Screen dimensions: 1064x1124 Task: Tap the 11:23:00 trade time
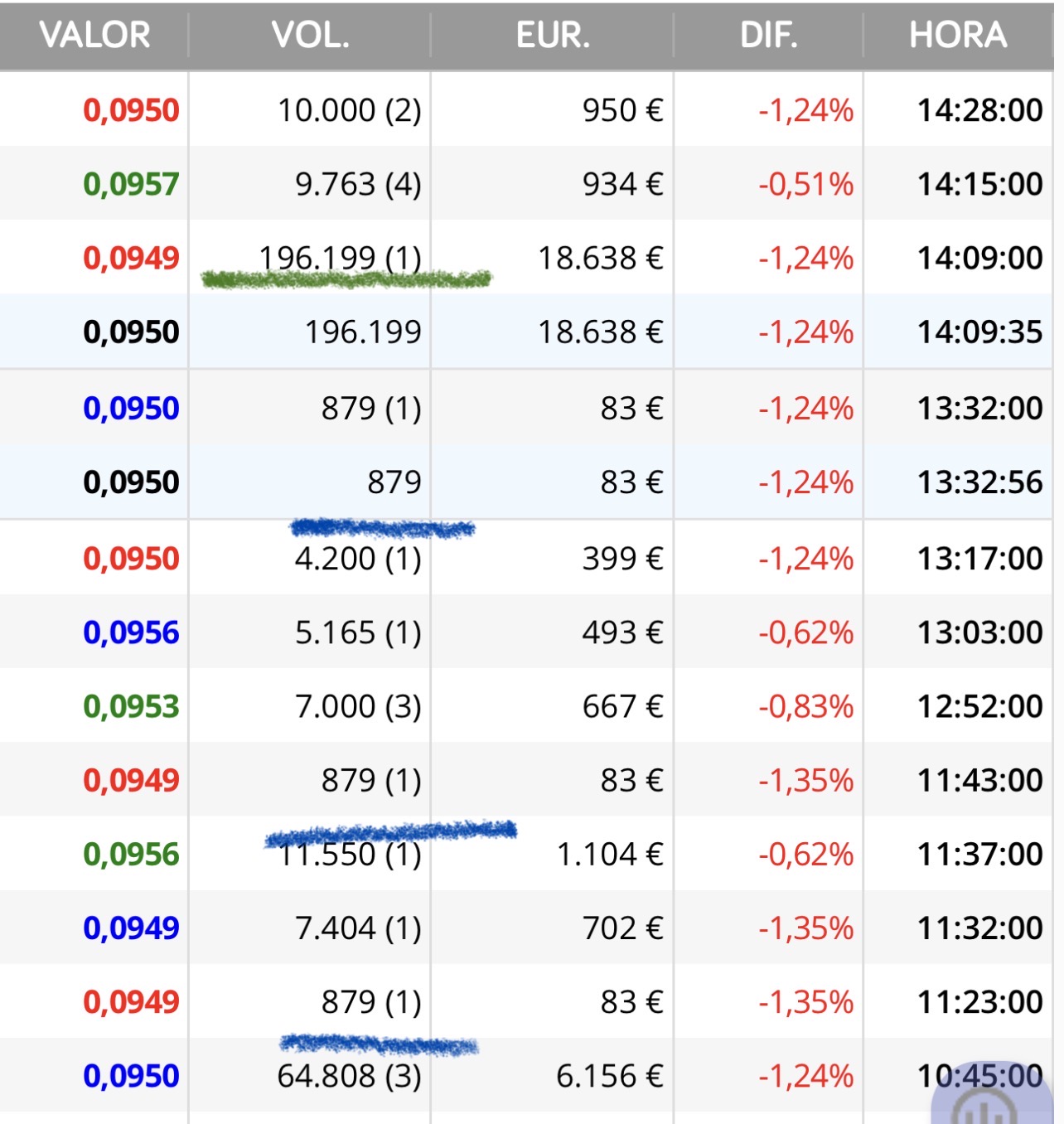(979, 1002)
